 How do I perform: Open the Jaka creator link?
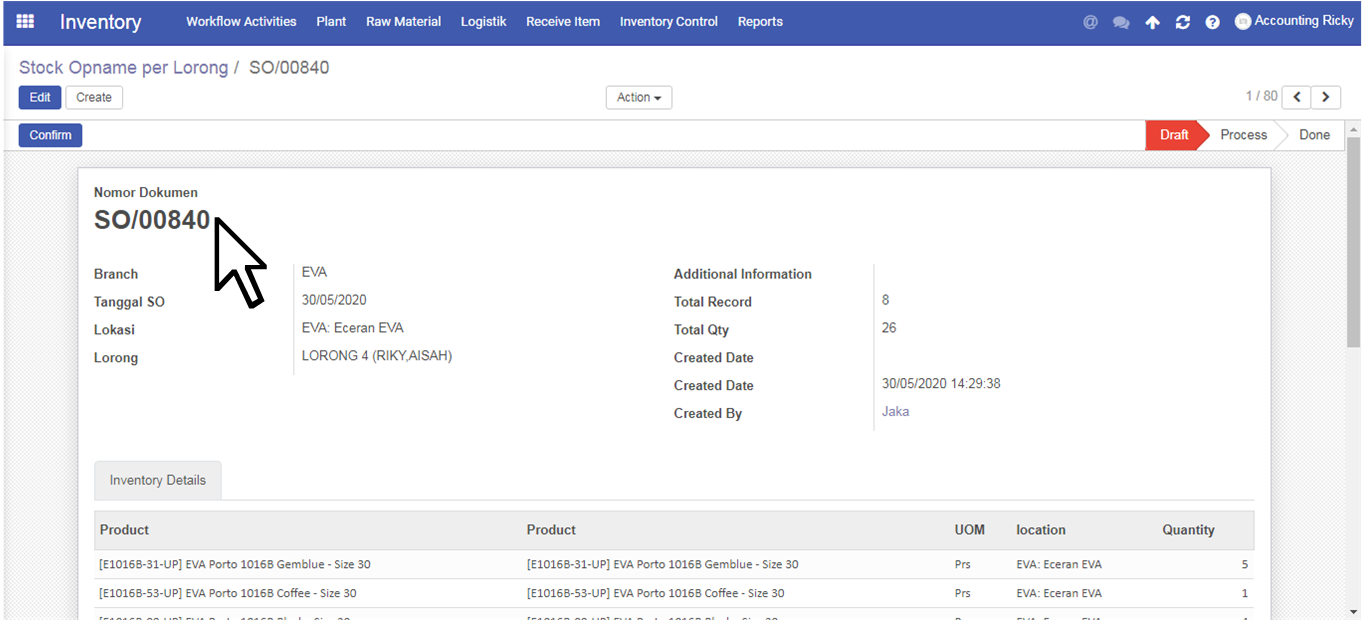coord(895,411)
